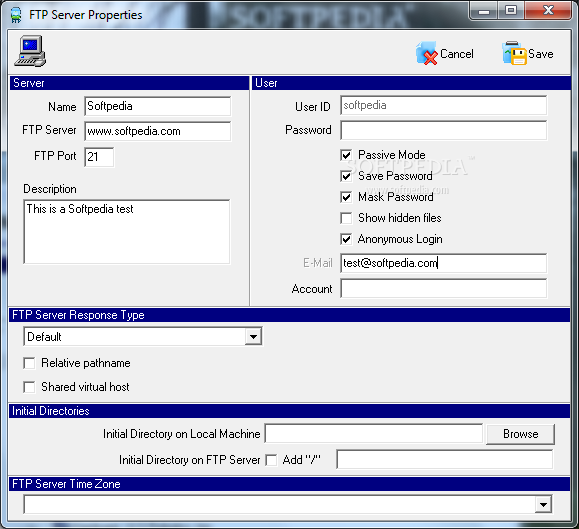Open the FTP Server Response Type dropdown
579x529 pixels.
click(x=253, y=337)
